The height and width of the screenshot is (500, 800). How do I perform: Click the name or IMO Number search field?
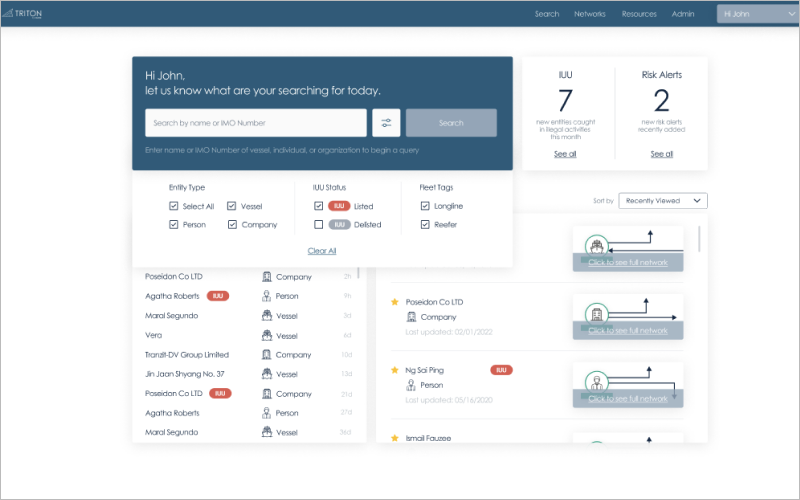click(x=256, y=123)
